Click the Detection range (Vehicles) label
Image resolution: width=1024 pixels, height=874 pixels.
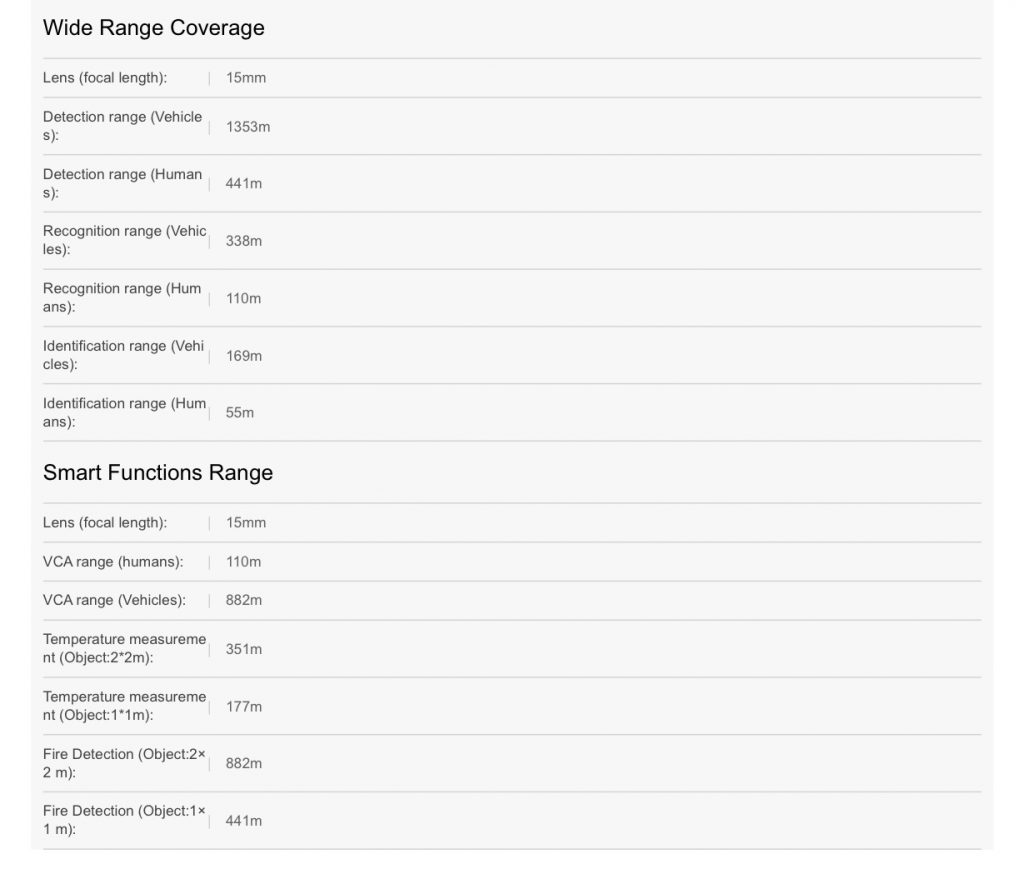[x=122, y=126]
